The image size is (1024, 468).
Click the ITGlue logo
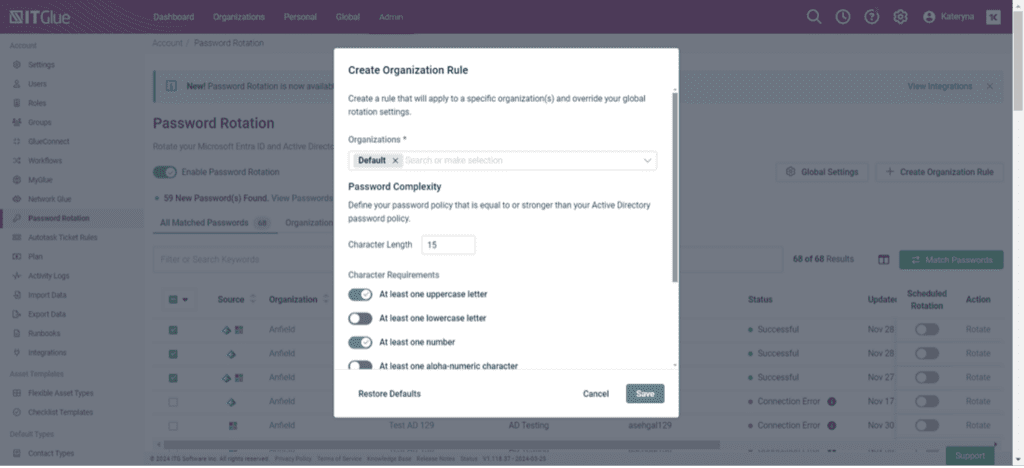45,17
